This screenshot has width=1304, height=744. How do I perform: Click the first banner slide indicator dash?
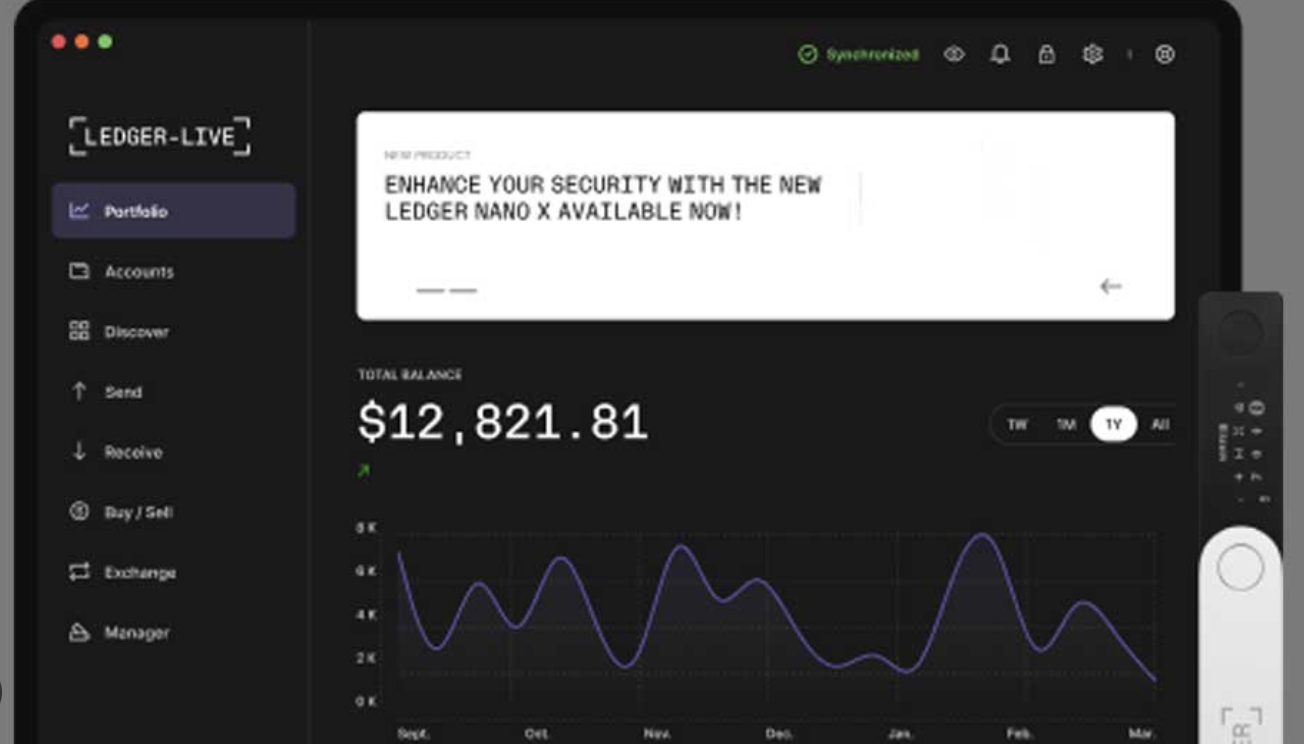[x=430, y=291]
